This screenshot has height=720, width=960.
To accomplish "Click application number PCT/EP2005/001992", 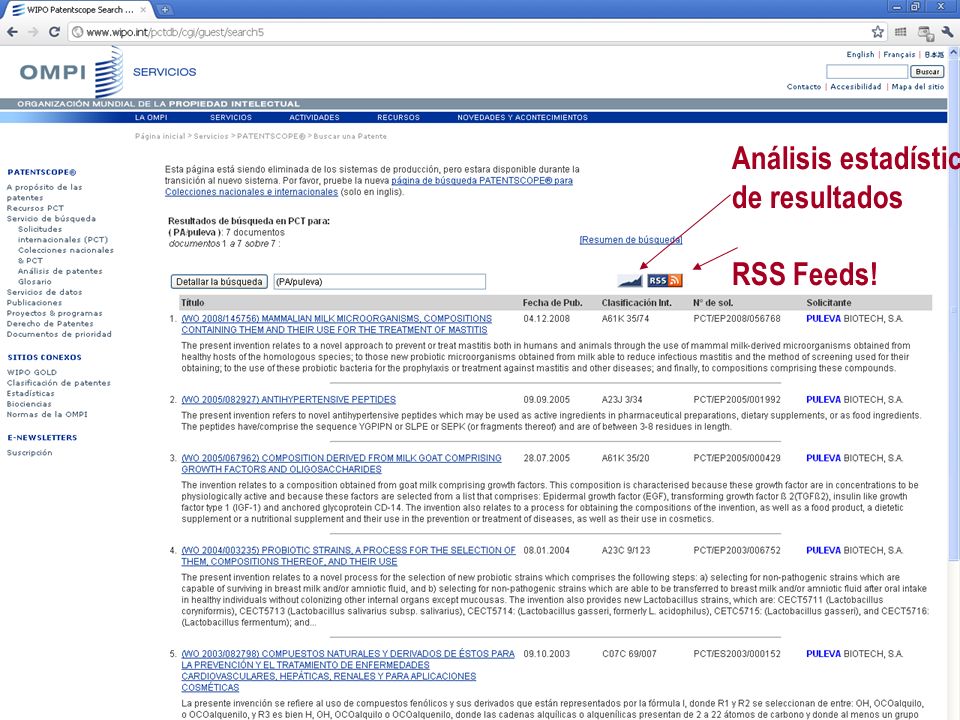I will pyautogui.click(x=737, y=400).
